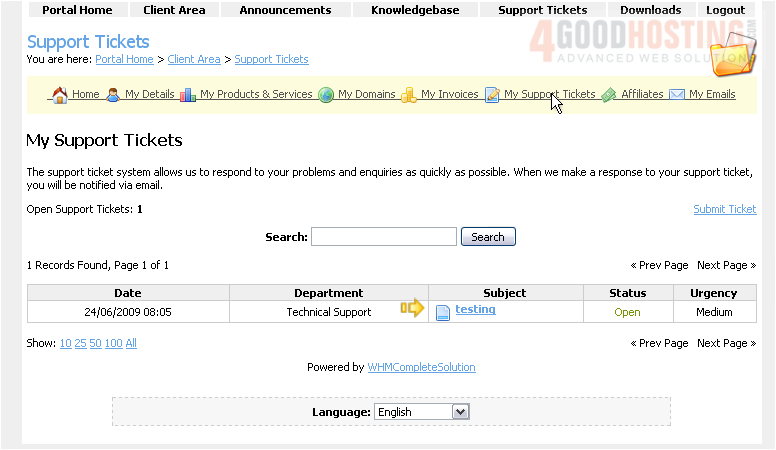
Task: Click the WHMCompleteSolution link
Action: pos(421,367)
